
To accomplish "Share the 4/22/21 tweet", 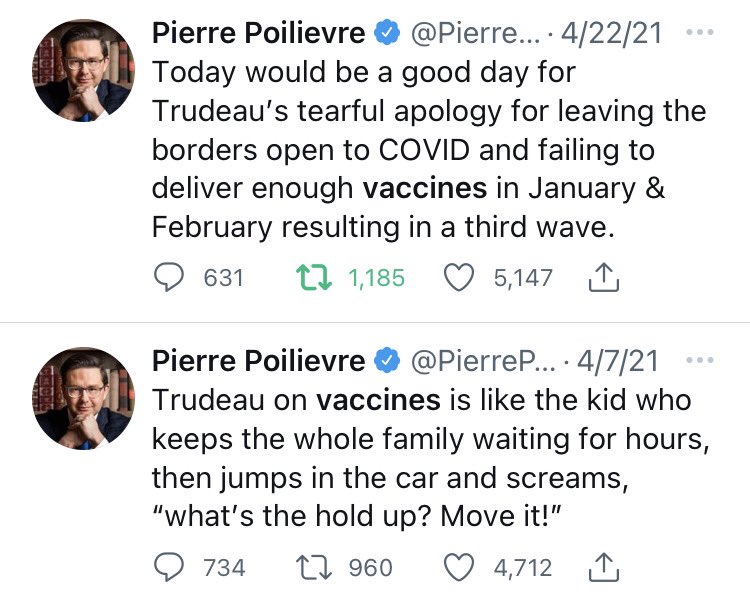I will tap(601, 277).
